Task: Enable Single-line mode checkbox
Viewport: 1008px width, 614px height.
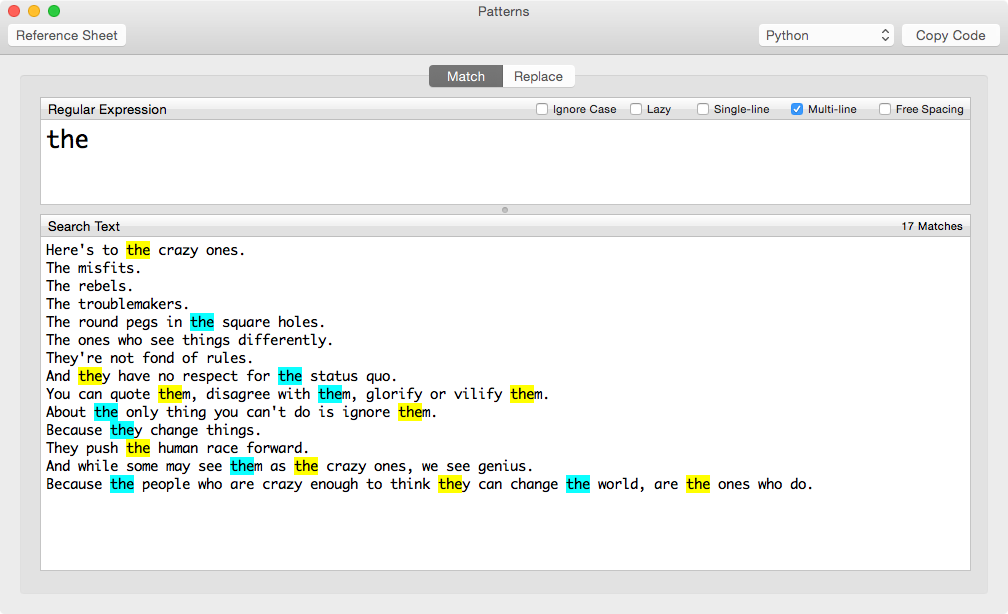Action: (703, 109)
